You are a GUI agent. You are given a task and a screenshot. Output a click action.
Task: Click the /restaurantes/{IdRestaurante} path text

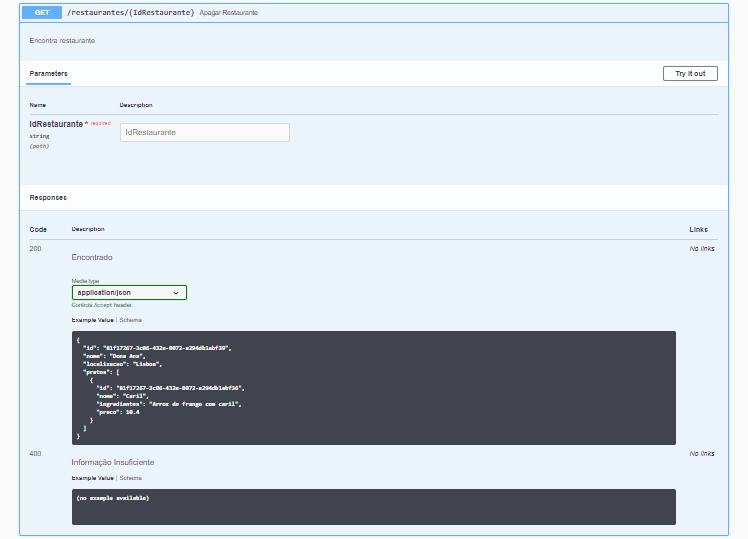[131, 13]
